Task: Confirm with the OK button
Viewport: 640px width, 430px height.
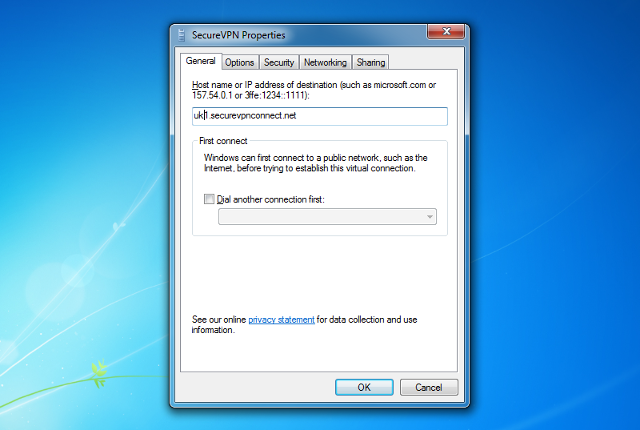Action: pyautogui.click(x=364, y=387)
